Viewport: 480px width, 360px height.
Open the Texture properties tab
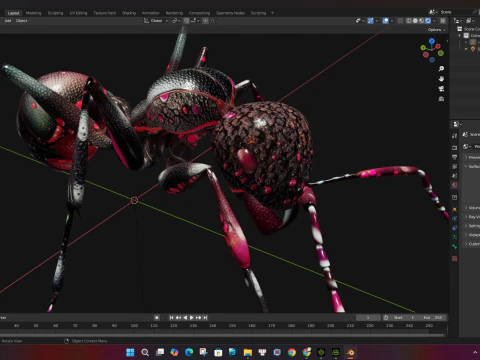(x=454, y=259)
